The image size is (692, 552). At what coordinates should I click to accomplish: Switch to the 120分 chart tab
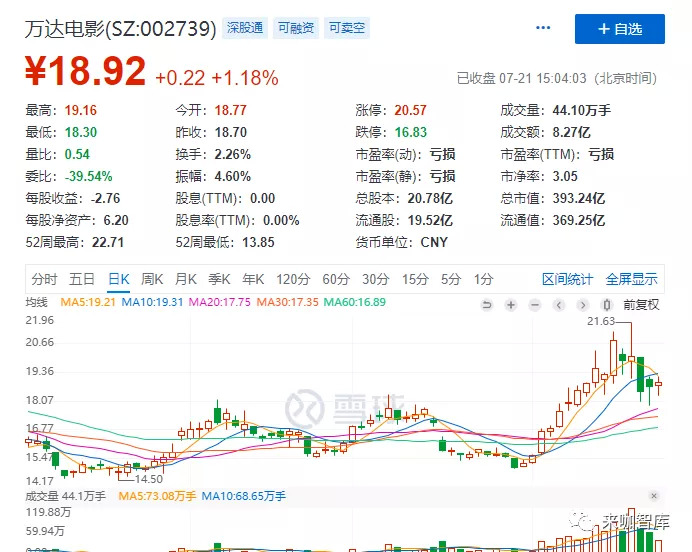tap(293, 279)
